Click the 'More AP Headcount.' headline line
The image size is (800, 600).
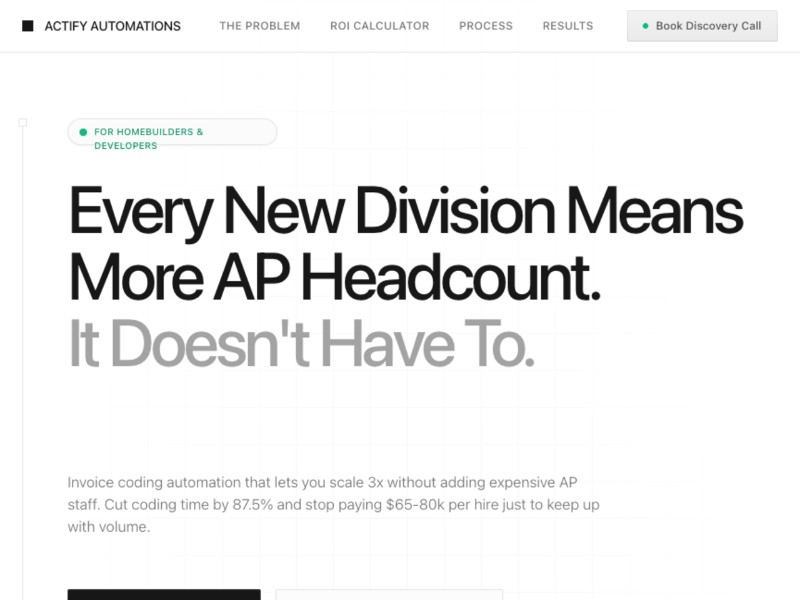click(x=334, y=277)
